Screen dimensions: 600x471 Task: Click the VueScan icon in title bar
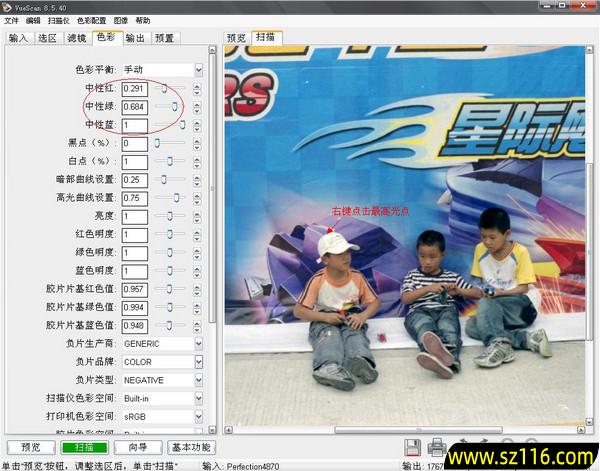point(8,6)
